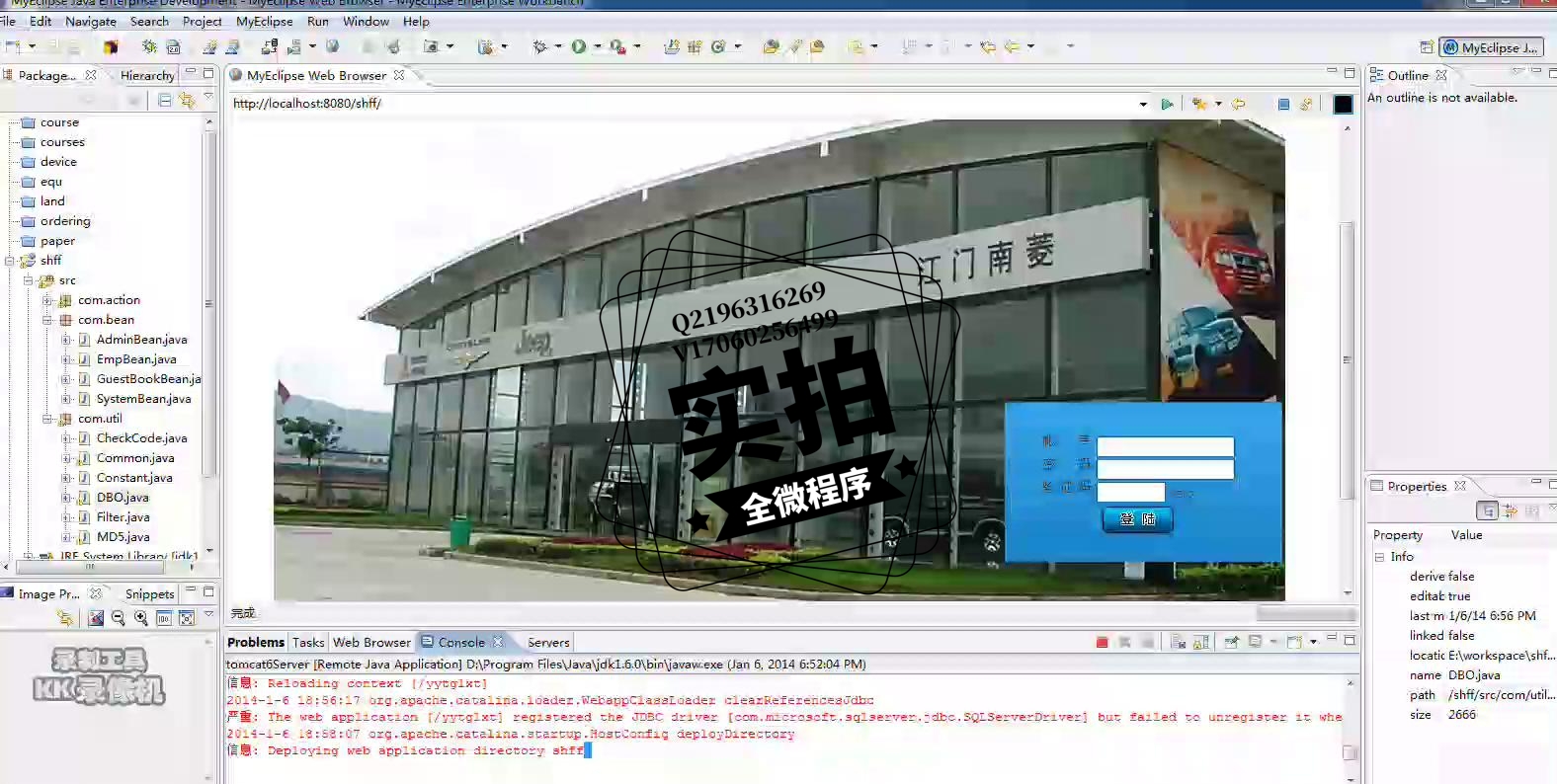Open Package Explorer view menu triangle
The image size is (1557, 784).
tap(208, 97)
